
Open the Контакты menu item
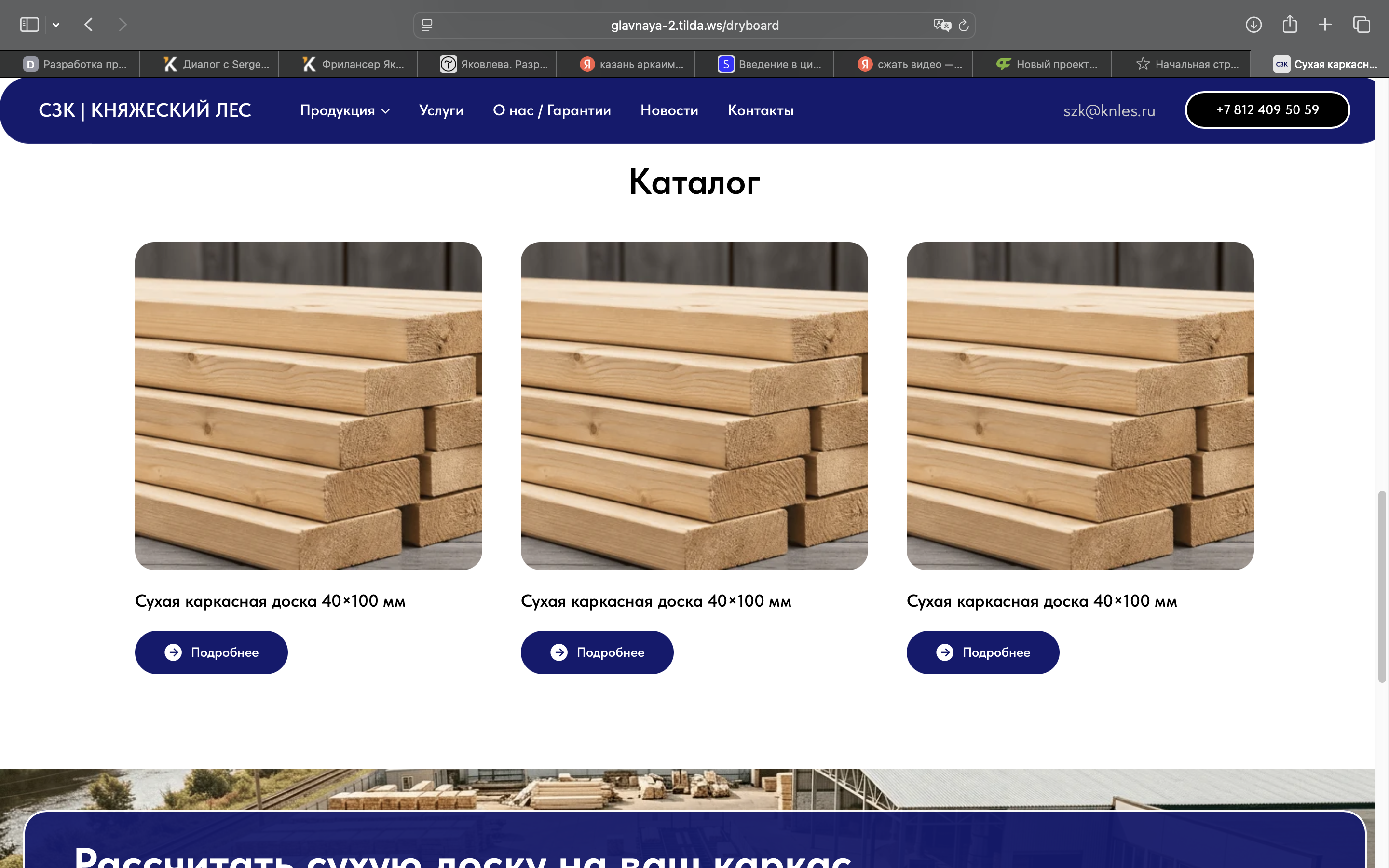coord(761,110)
